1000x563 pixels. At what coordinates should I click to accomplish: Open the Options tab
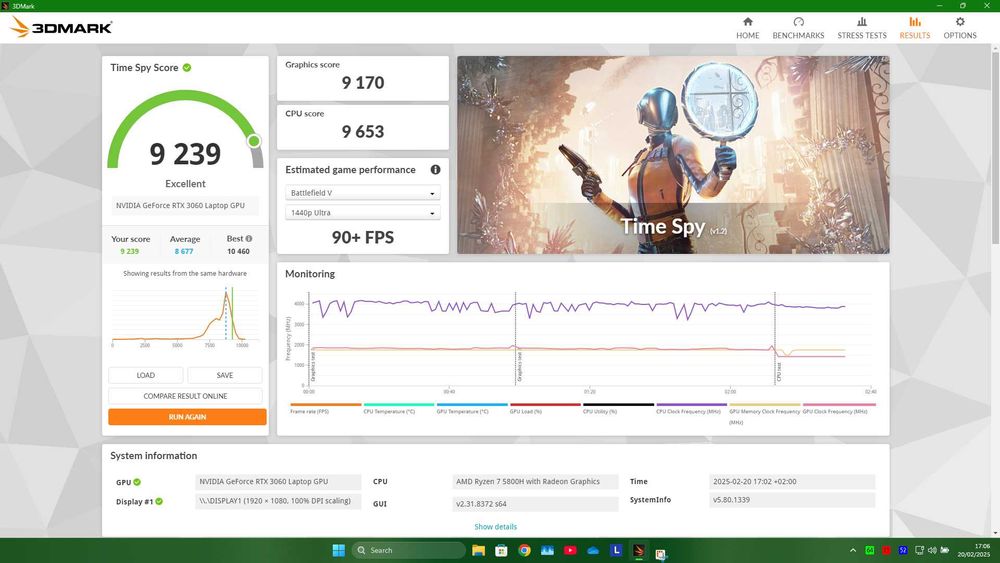pyautogui.click(x=960, y=28)
